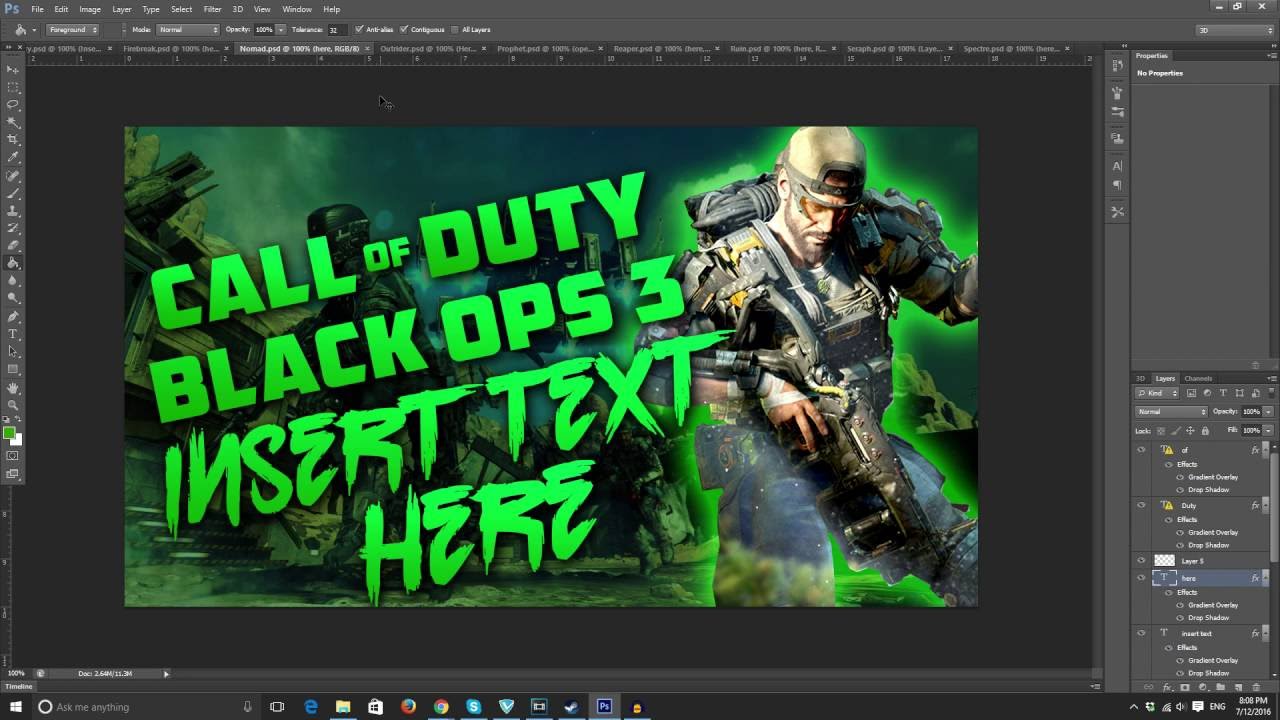Hide the 'of' text layer
Viewport: 1280px width, 720px height.
1141,450
